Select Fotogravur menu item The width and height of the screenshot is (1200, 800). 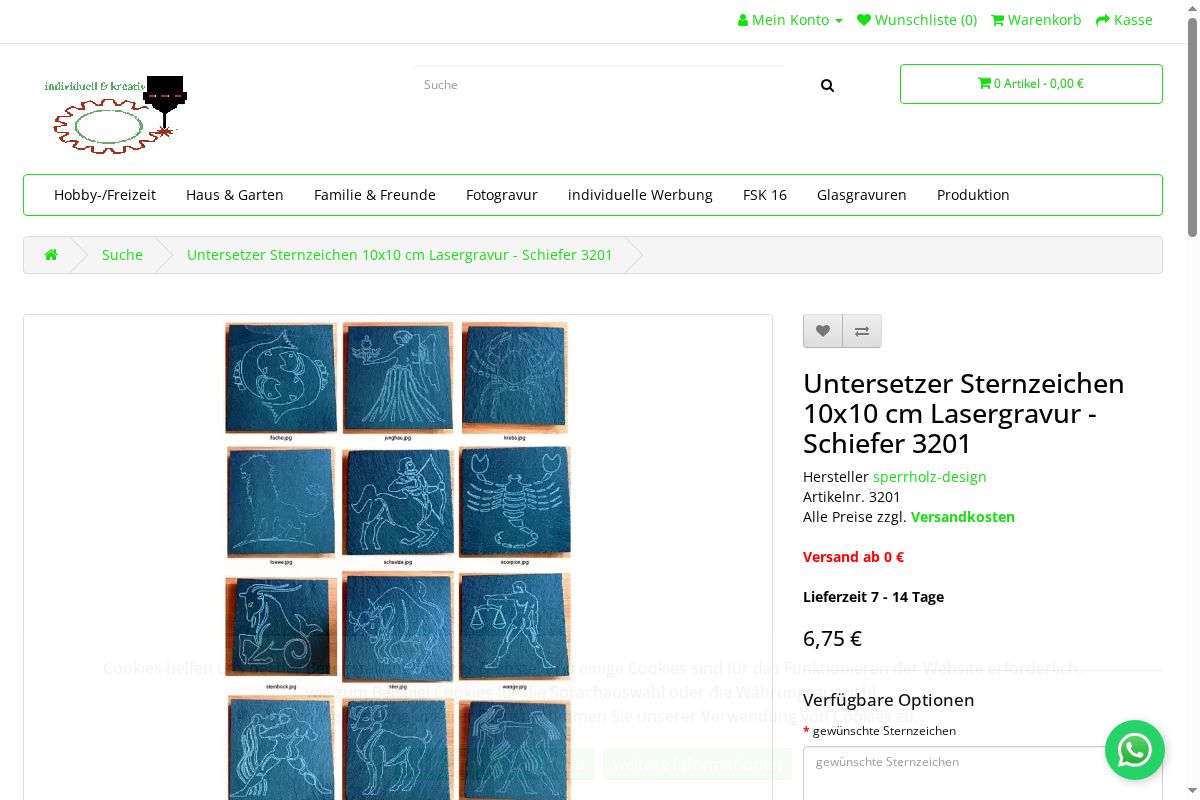[x=502, y=195]
